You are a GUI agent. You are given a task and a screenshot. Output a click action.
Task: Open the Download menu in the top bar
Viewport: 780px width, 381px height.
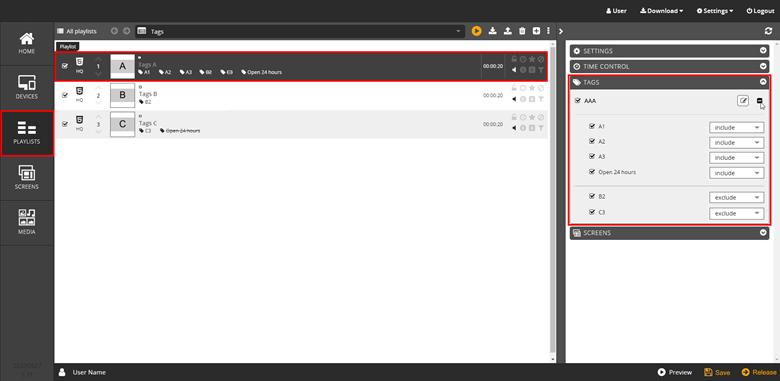pos(661,11)
